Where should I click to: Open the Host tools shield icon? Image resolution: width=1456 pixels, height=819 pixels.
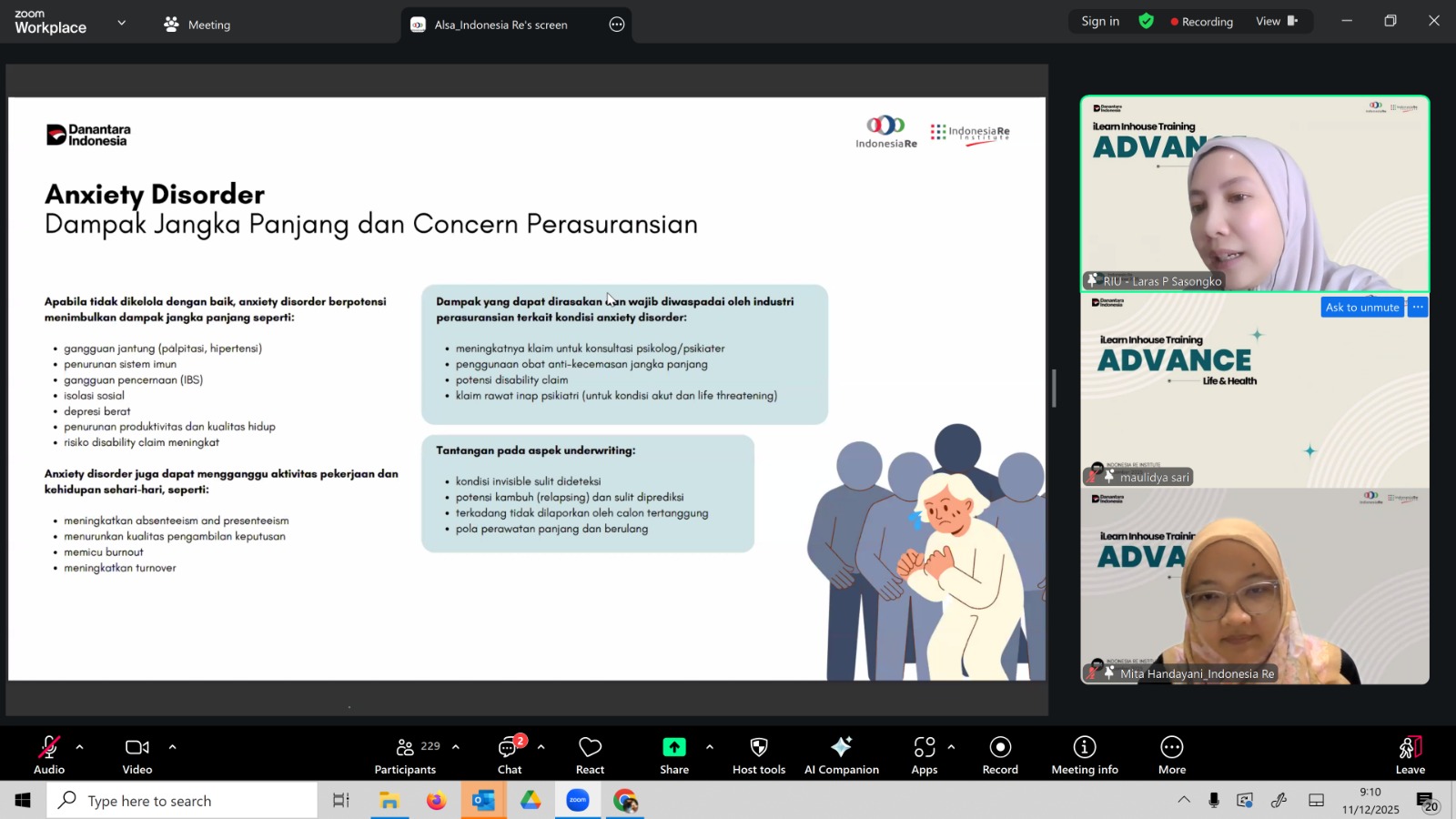[758, 754]
